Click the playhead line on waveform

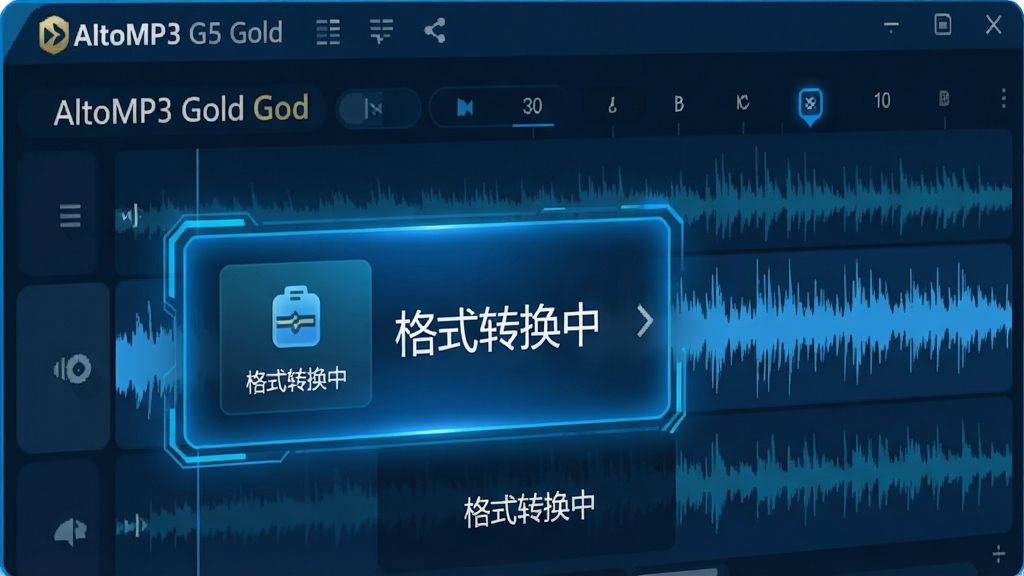[x=198, y=362]
